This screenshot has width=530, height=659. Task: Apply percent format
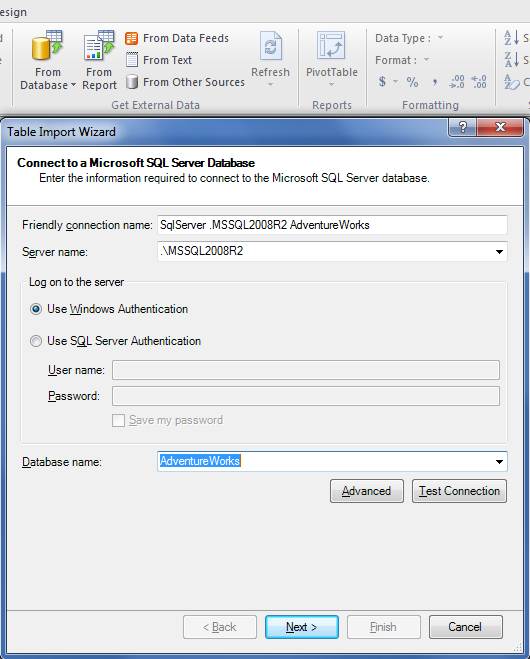[x=412, y=82]
